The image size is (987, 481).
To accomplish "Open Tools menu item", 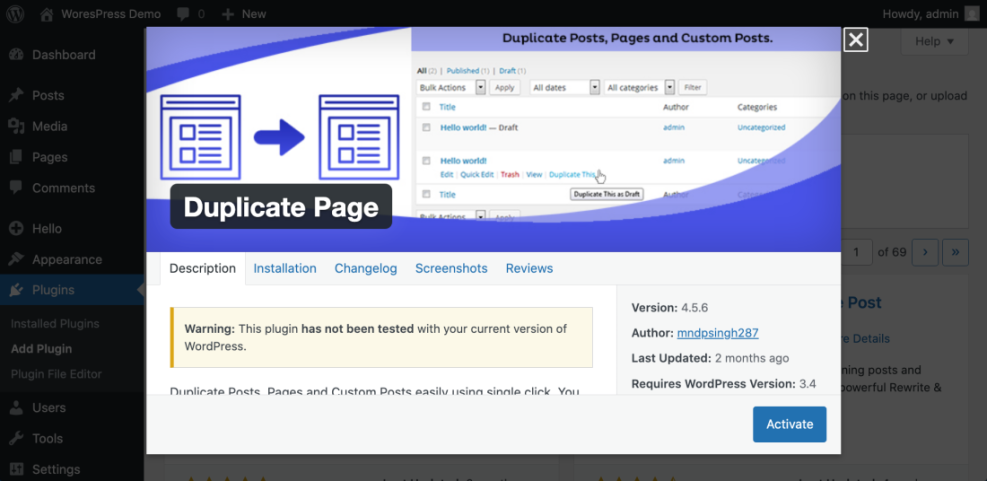I will point(47,439).
